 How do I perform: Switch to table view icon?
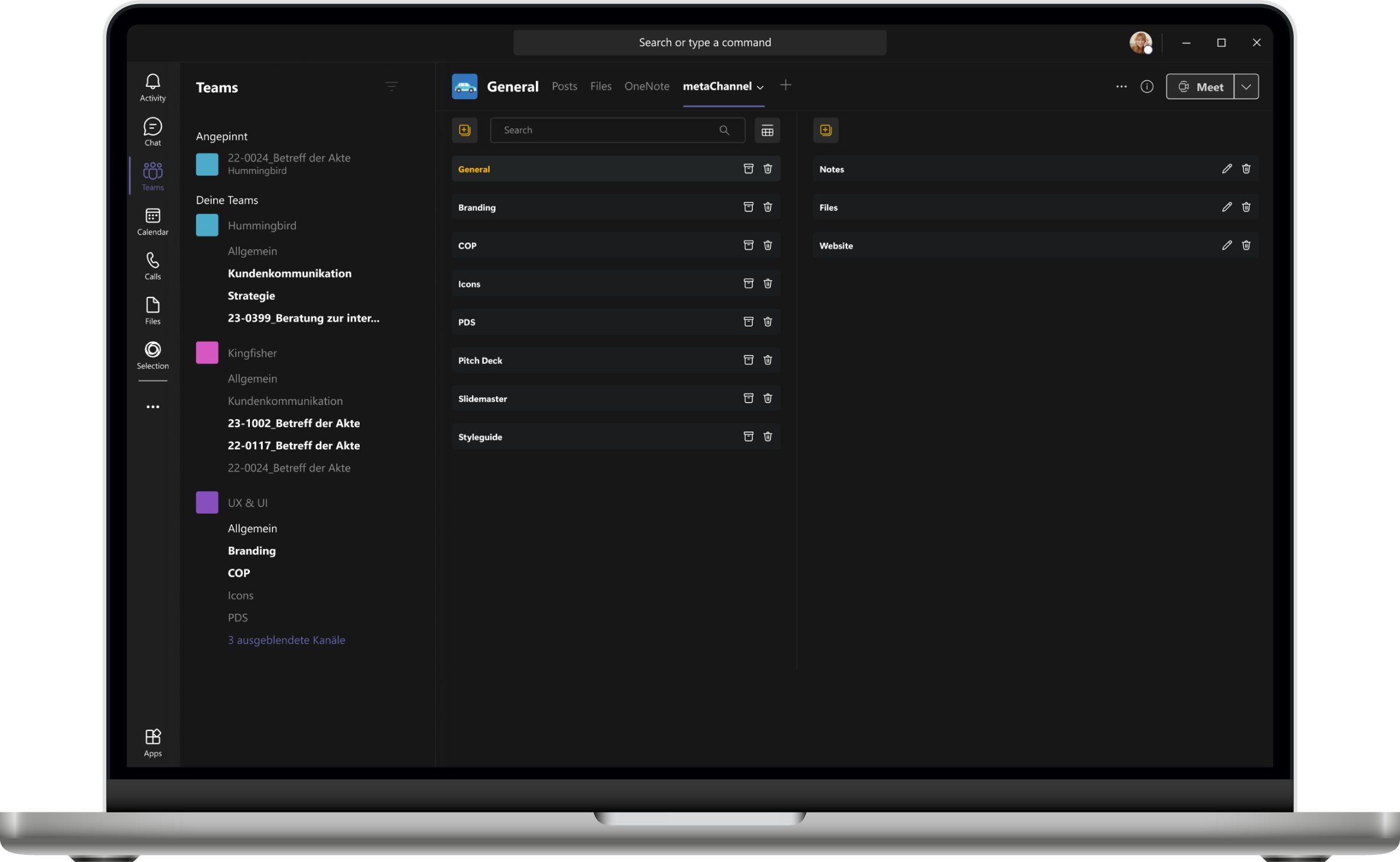coord(767,130)
